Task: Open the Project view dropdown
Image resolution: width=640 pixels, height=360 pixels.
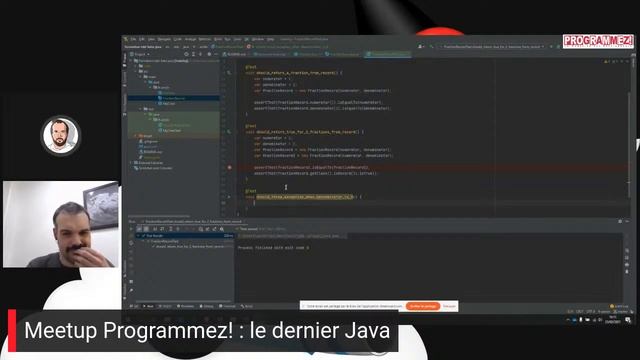Action: pyautogui.click(x=140, y=54)
